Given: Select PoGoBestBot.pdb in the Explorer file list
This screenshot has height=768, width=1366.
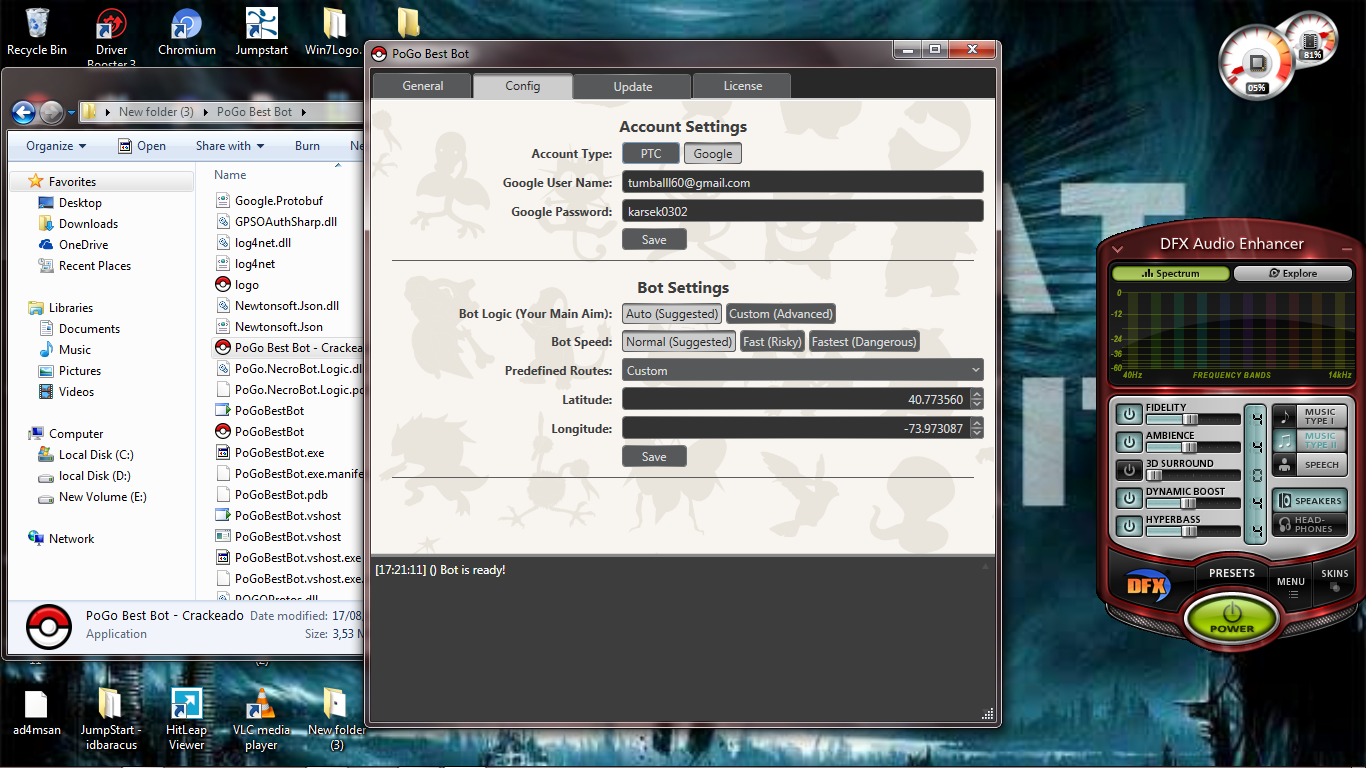Looking at the screenshot, I should click(272, 495).
